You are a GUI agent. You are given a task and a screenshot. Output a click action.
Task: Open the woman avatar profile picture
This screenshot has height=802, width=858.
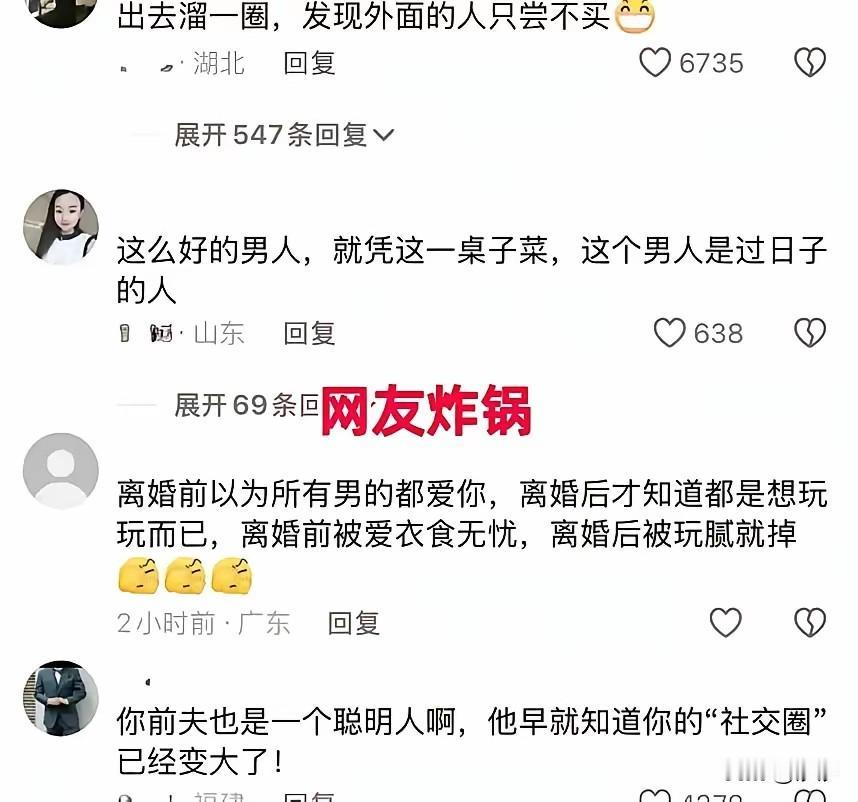point(61,226)
